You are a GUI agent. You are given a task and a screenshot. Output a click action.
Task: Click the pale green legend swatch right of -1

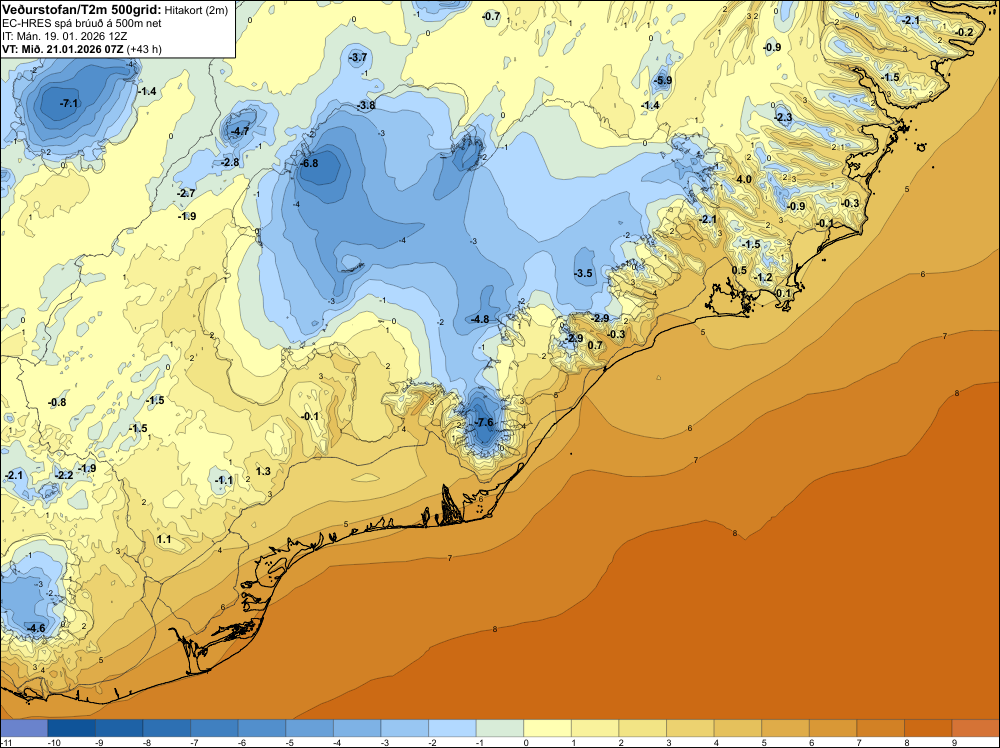[500, 728]
